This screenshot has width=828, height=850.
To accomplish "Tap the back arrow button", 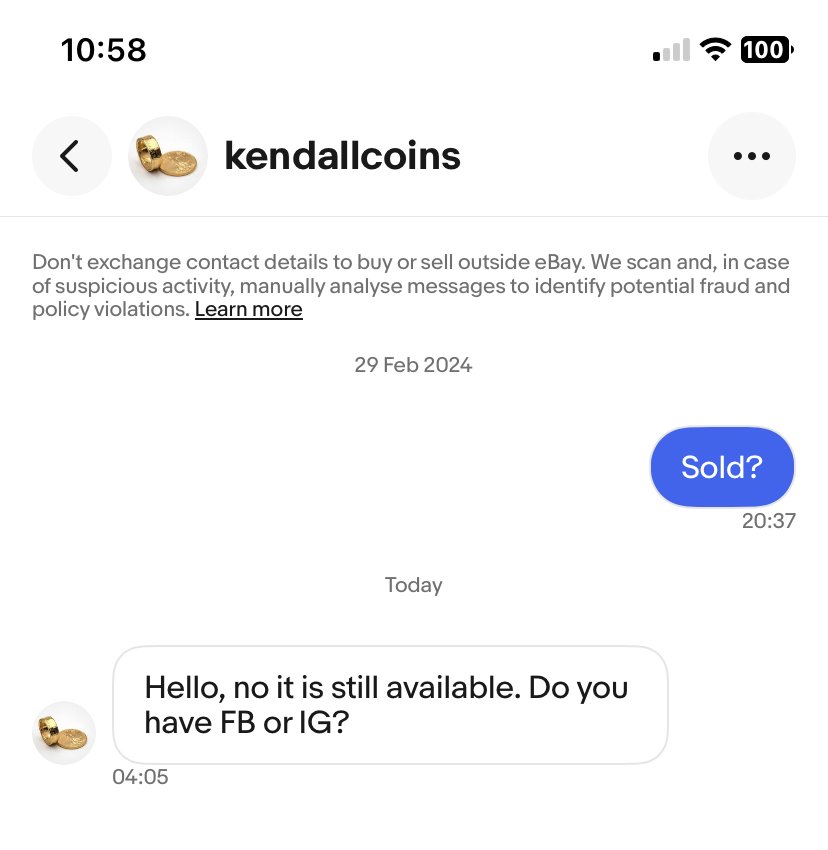I will [x=72, y=156].
